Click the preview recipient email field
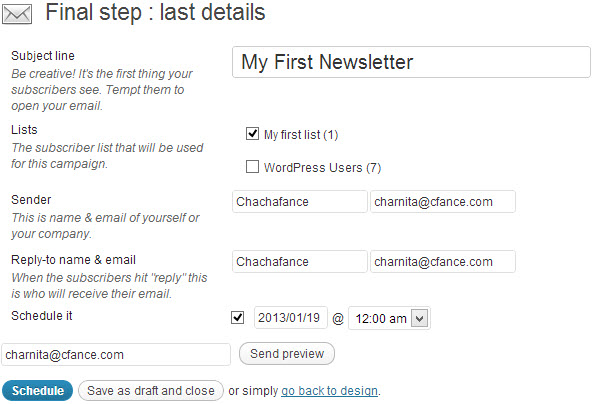The height and width of the screenshot is (404, 600). 116,354
